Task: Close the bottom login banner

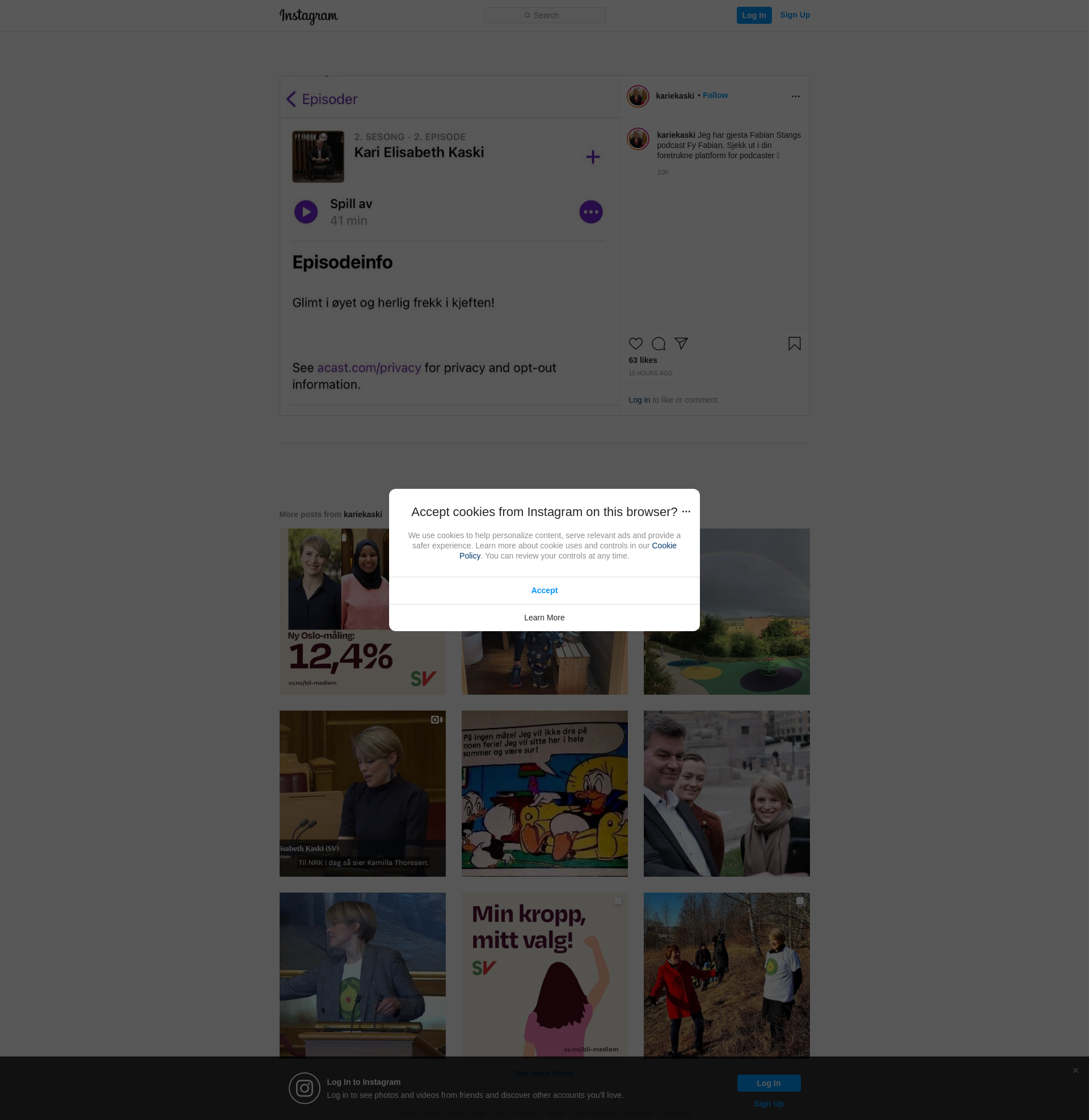Action: [1075, 1070]
